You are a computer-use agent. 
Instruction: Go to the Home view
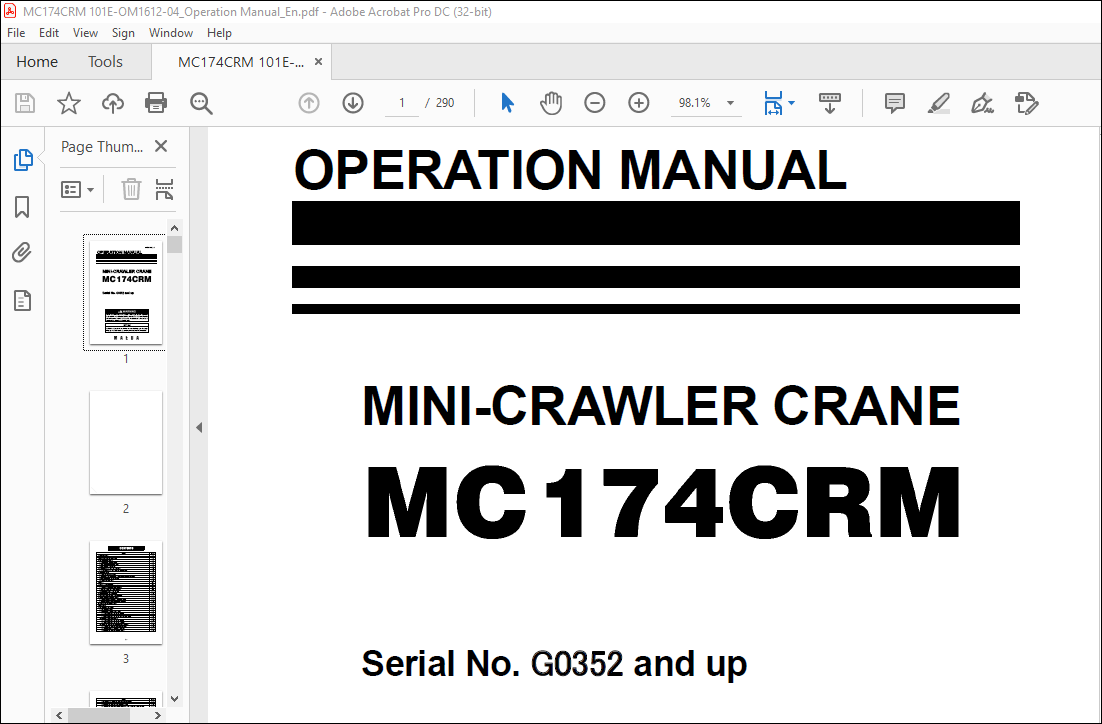[x=37, y=62]
